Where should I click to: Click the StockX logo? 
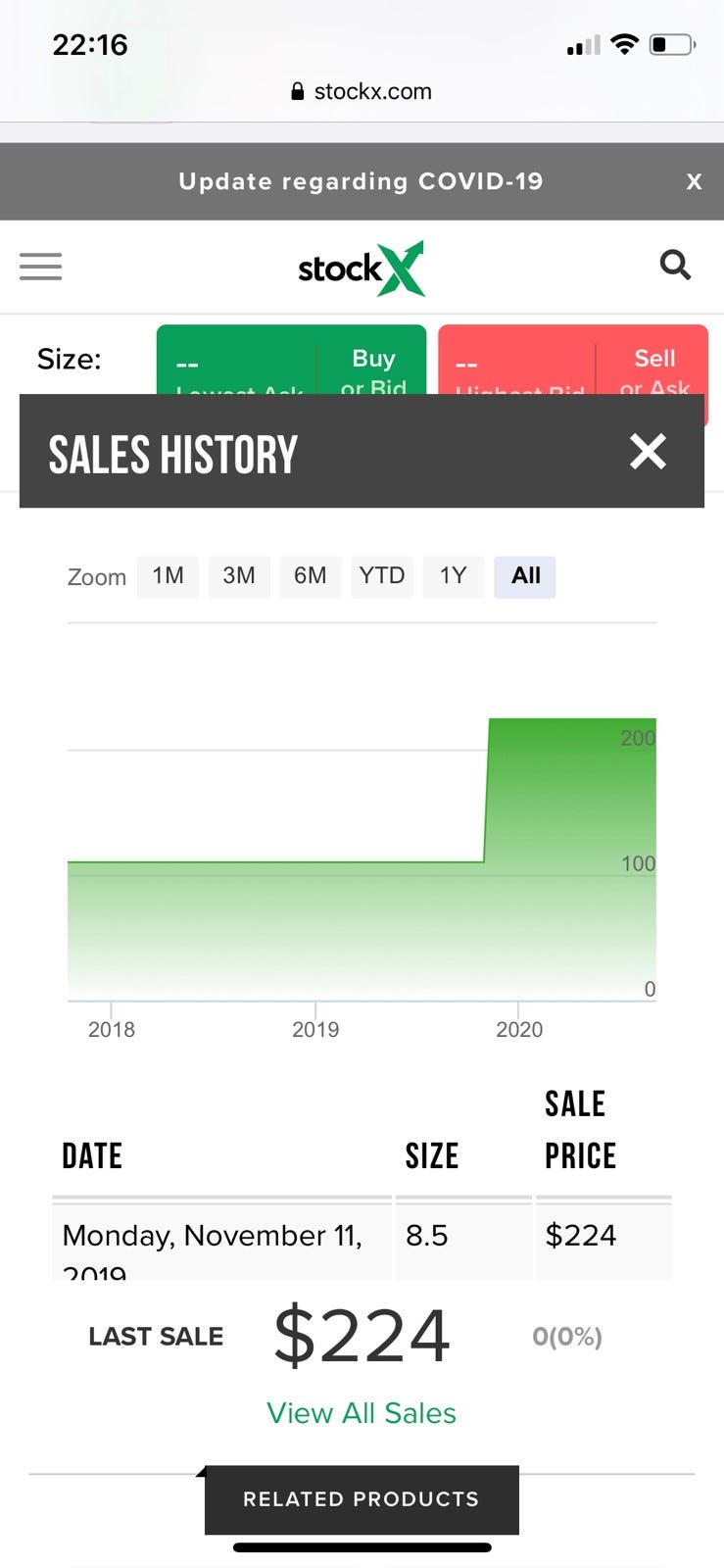coord(362,268)
